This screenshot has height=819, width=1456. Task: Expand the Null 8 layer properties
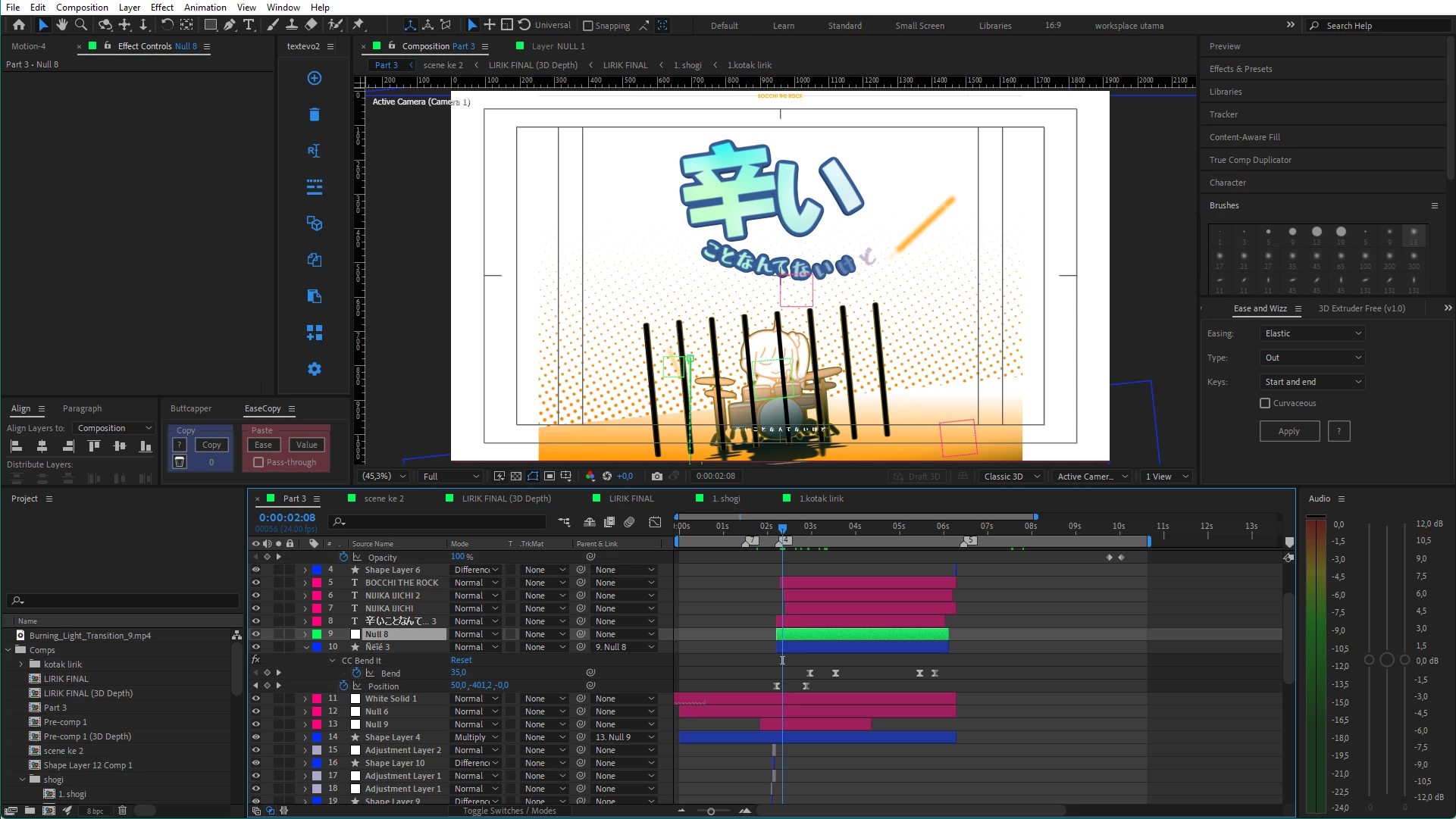(x=305, y=634)
